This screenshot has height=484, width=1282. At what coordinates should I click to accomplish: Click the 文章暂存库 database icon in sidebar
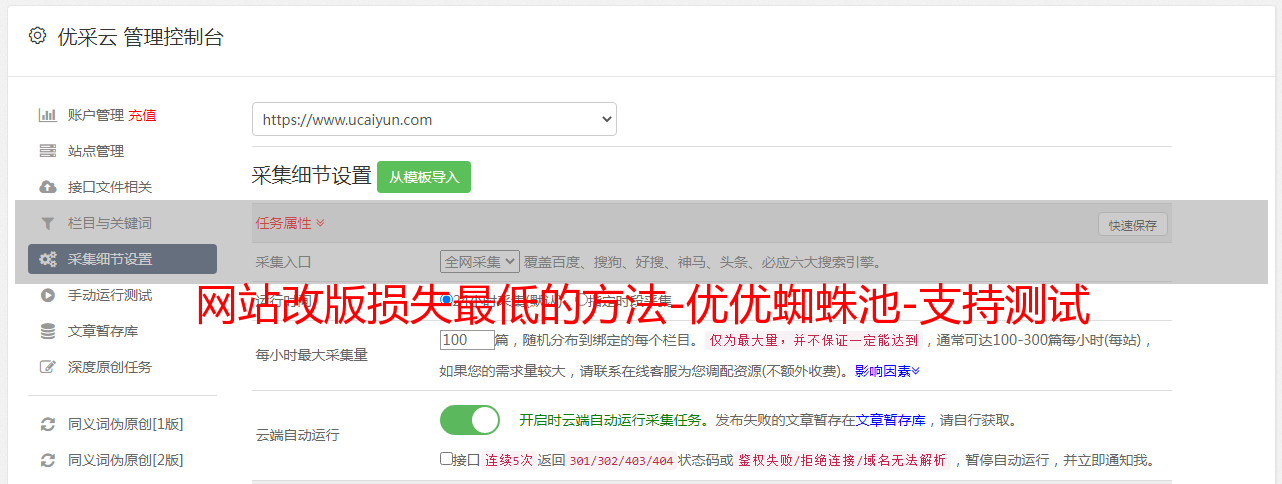47,331
